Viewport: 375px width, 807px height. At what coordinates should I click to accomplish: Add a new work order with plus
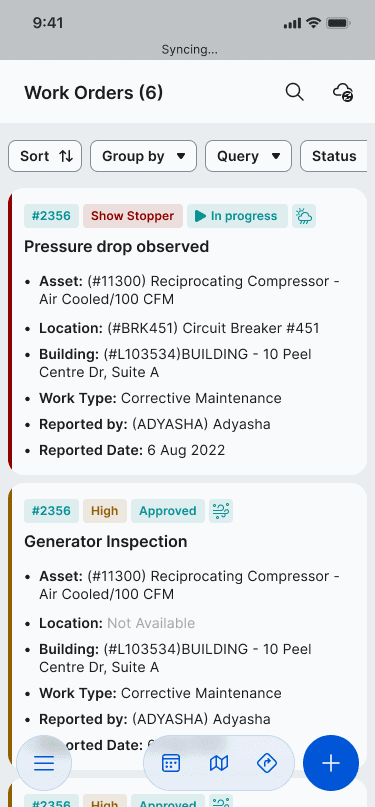coord(331,763)
